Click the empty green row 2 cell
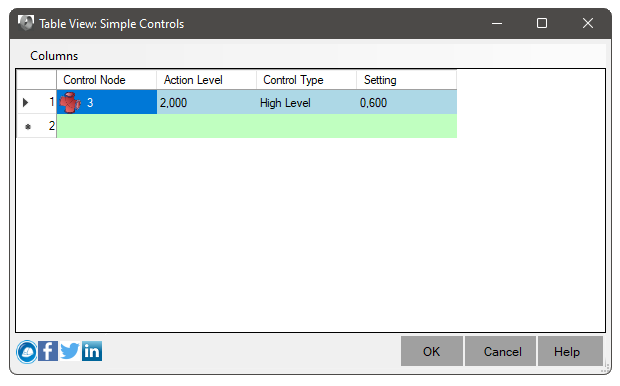 [257, 126]
